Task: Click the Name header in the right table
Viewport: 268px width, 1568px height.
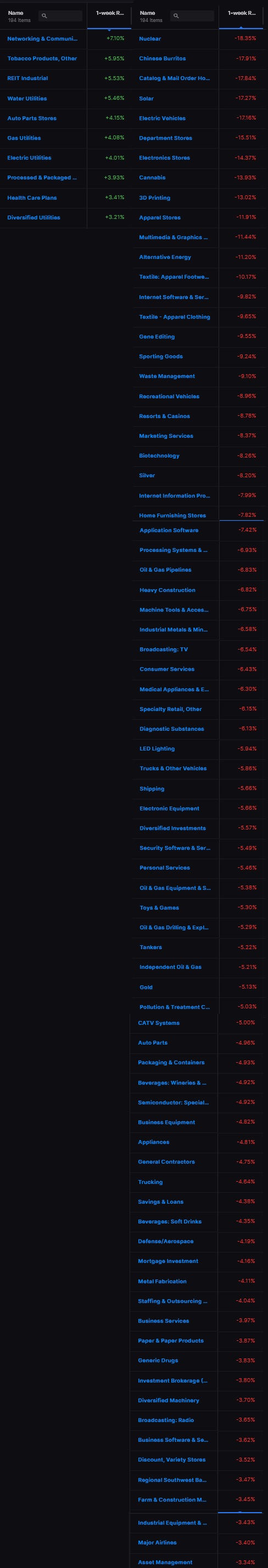Action: pyautogui.click(x=147, y=13)
